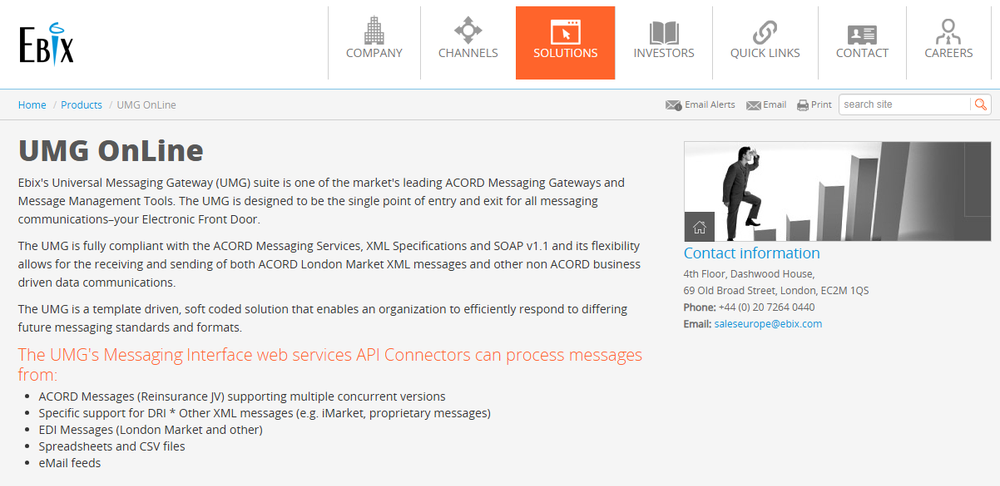The width and height of the screenshot is (1000, 486).
Task: Click the Quick Links chain icon
Action: (765, 32)
